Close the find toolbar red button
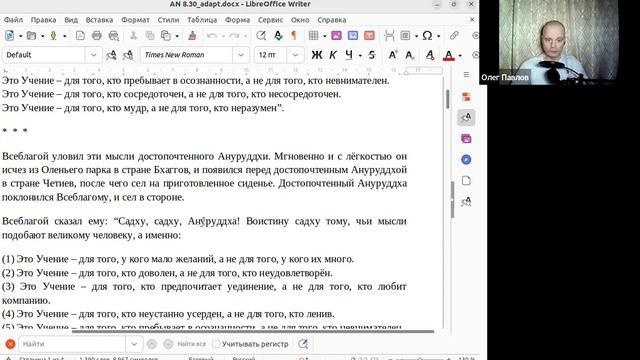 coord(11,344)
